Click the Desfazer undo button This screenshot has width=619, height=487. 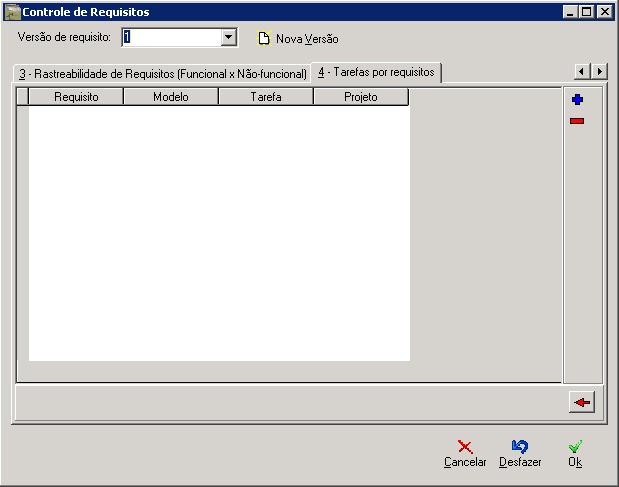tap(520, 454)
